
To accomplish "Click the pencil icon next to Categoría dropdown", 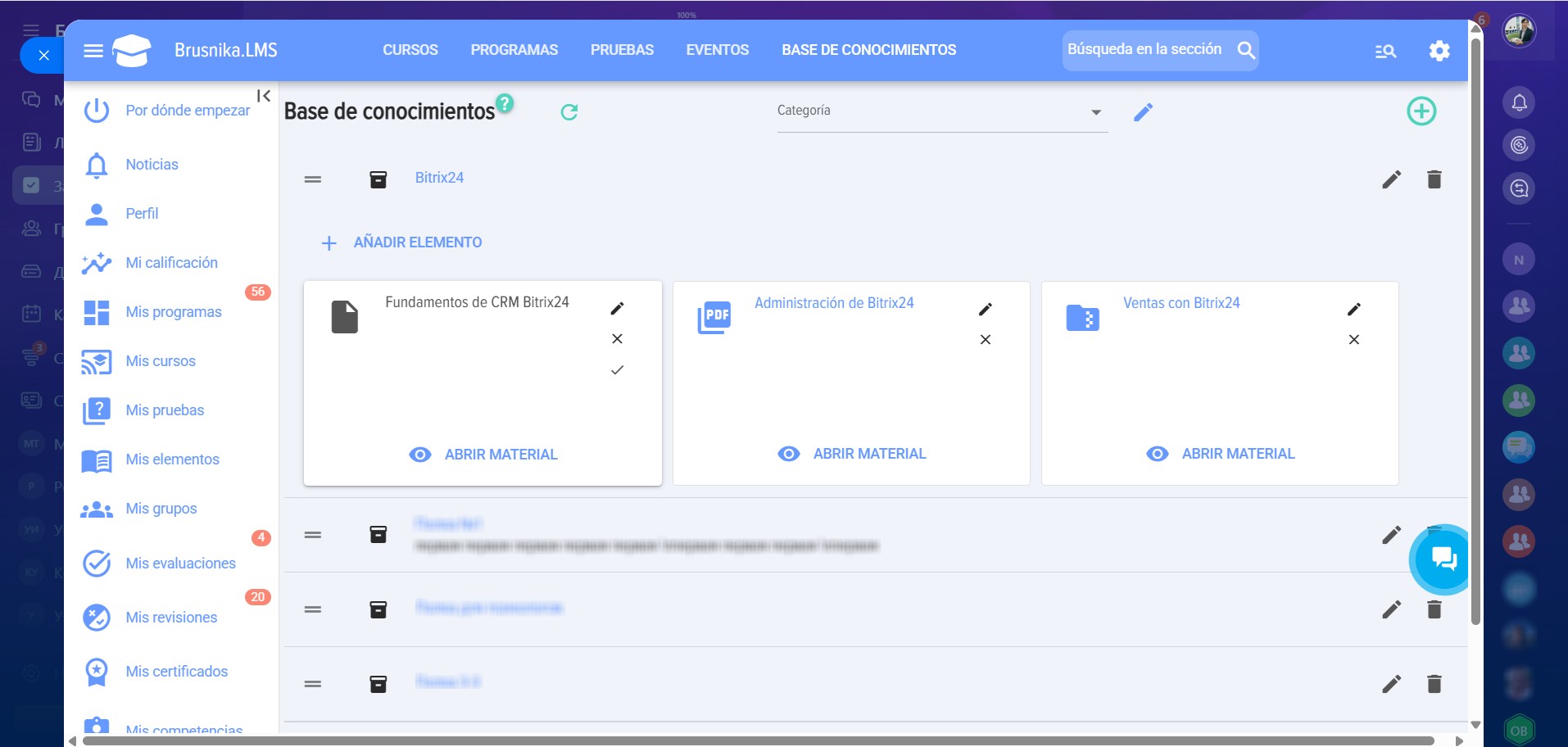I will (x=1143, y=112).
